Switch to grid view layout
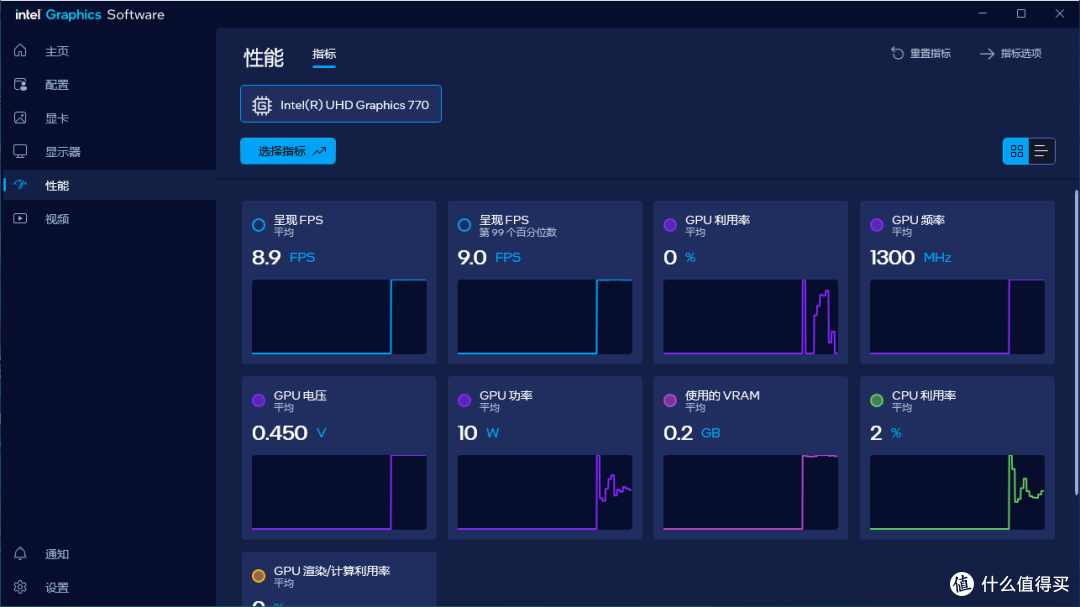Screen dimensions: 1080x607 point(1016,151)
